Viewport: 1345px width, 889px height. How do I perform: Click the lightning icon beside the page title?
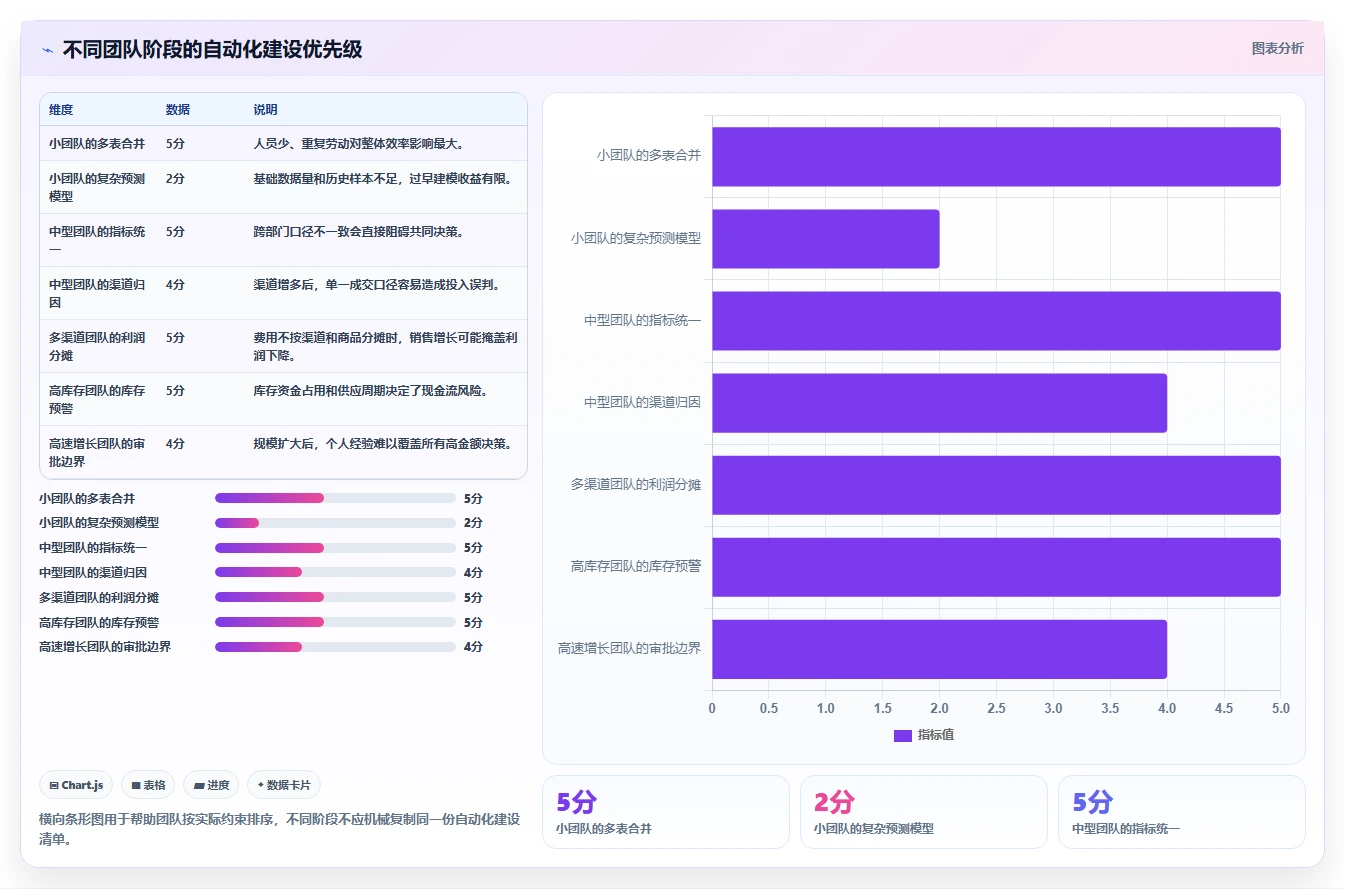pyautogui.click(x=47, y=50)
